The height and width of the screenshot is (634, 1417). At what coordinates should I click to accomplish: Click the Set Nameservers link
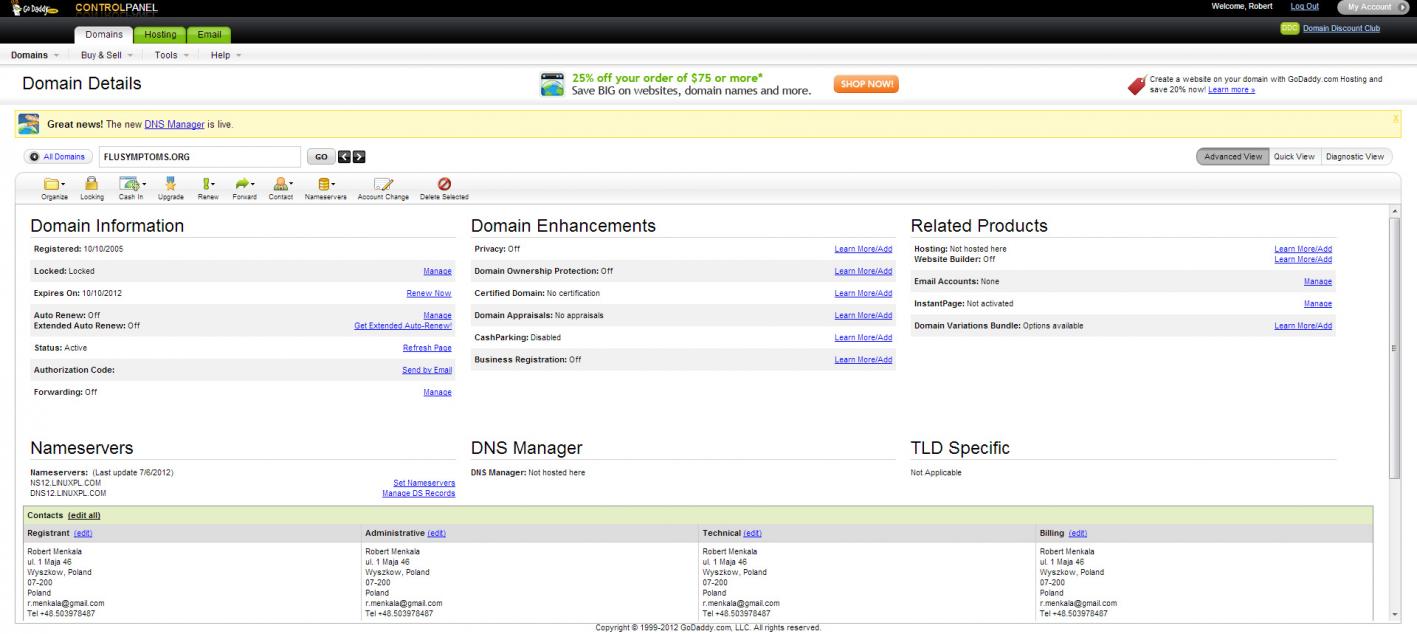(x=425, y=482)
